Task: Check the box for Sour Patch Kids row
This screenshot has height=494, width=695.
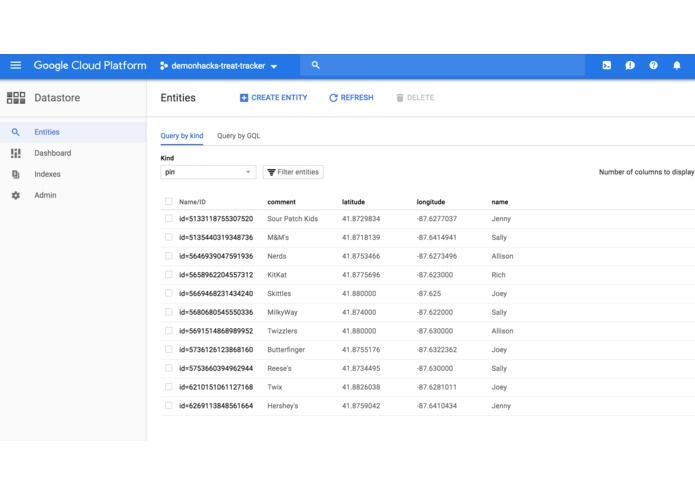Action: click(x=168, y=218)
